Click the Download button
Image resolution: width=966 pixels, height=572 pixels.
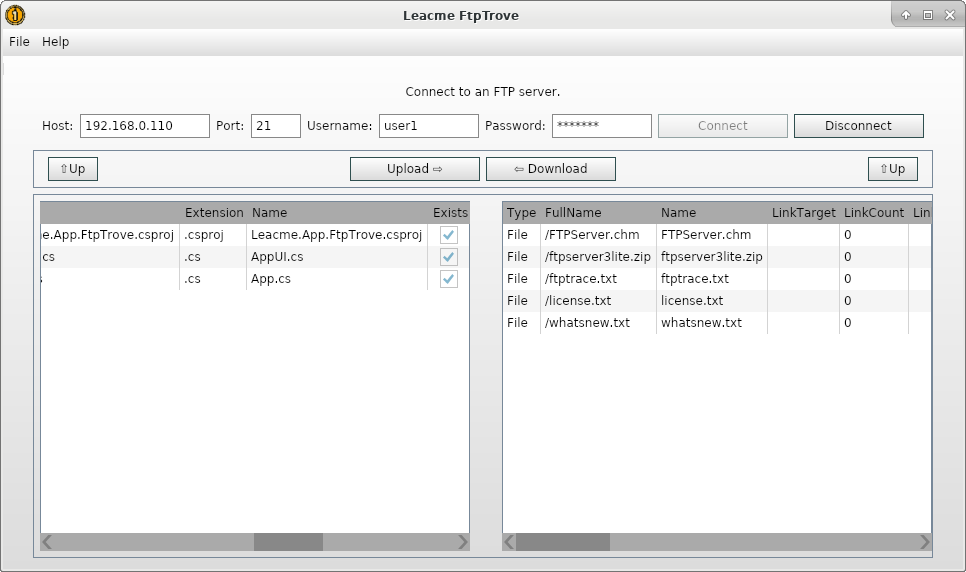[550, 169]
